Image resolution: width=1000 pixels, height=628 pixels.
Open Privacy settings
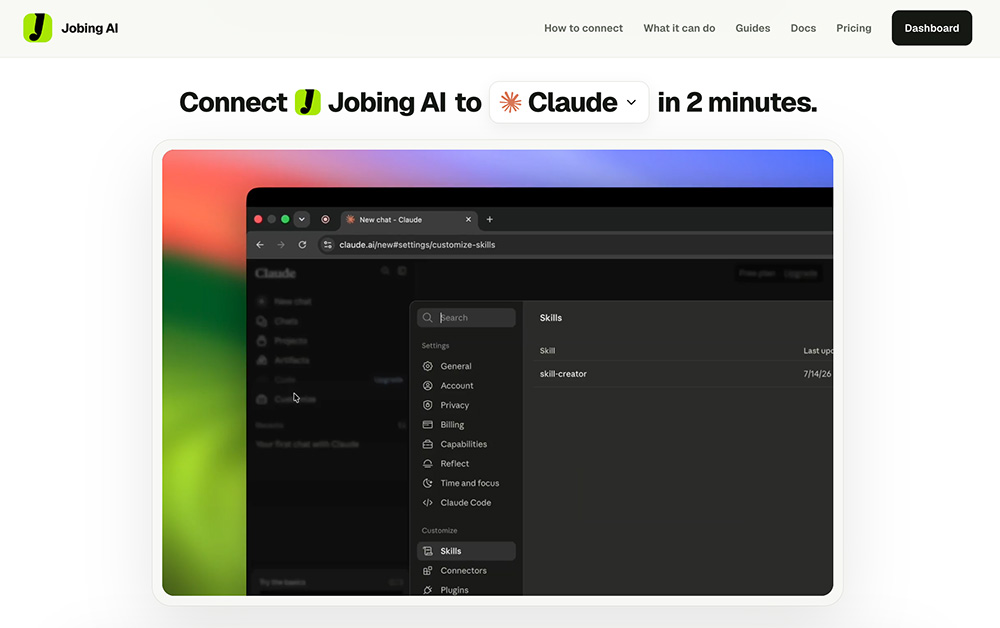point(466,405)
